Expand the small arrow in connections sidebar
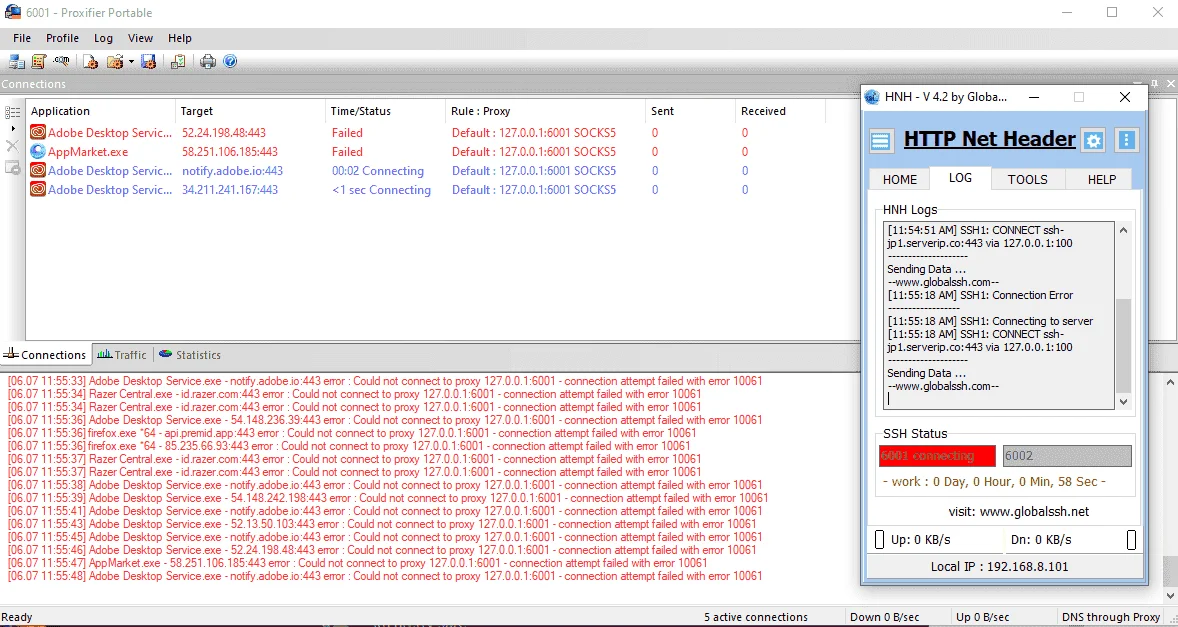This screenshot has width=1178, height=627. (13, 129)
